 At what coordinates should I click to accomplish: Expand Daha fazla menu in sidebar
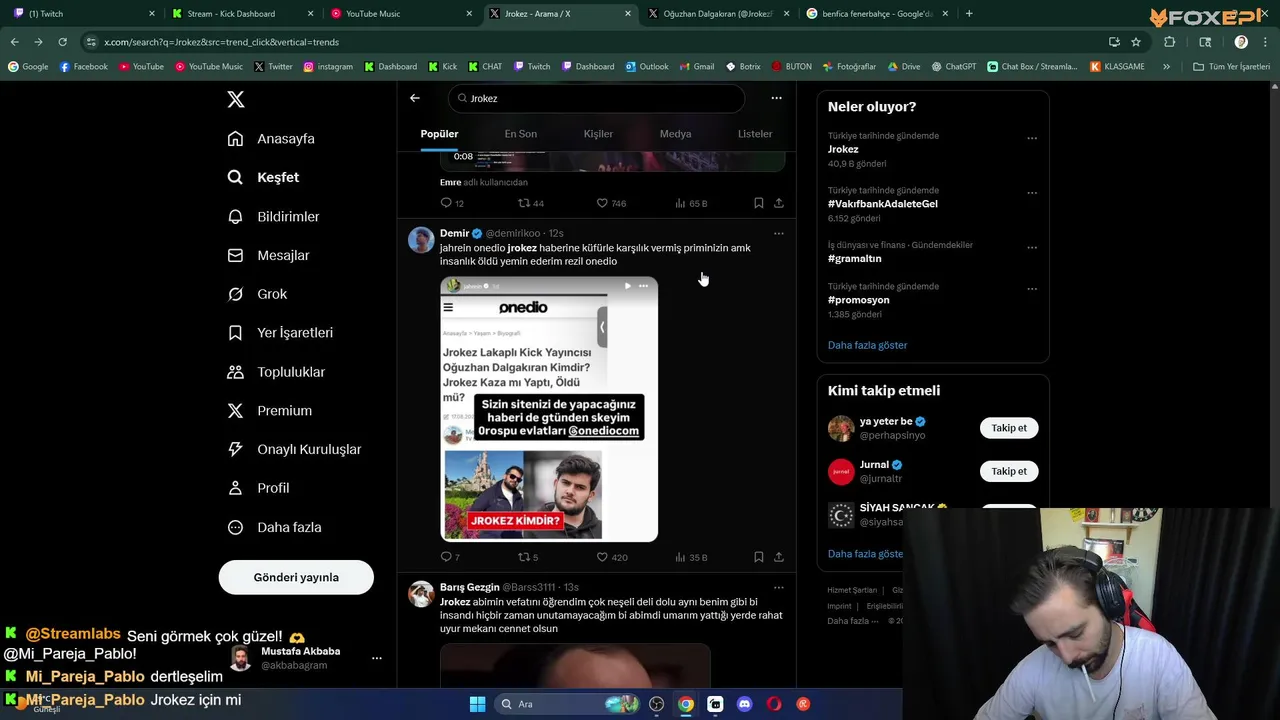(274, 527)
